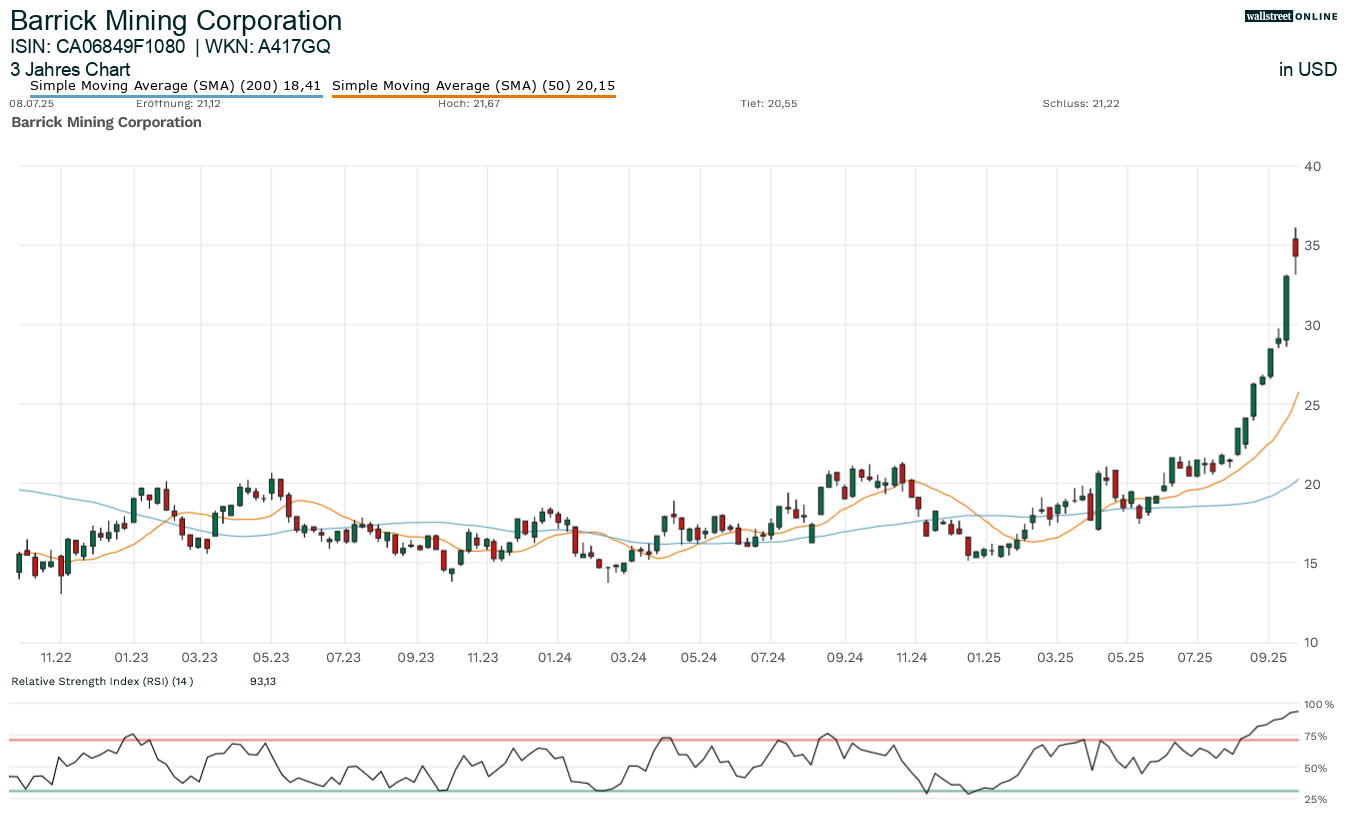
Task: Click the 11.24 date axis label
Action: [913, 657]
